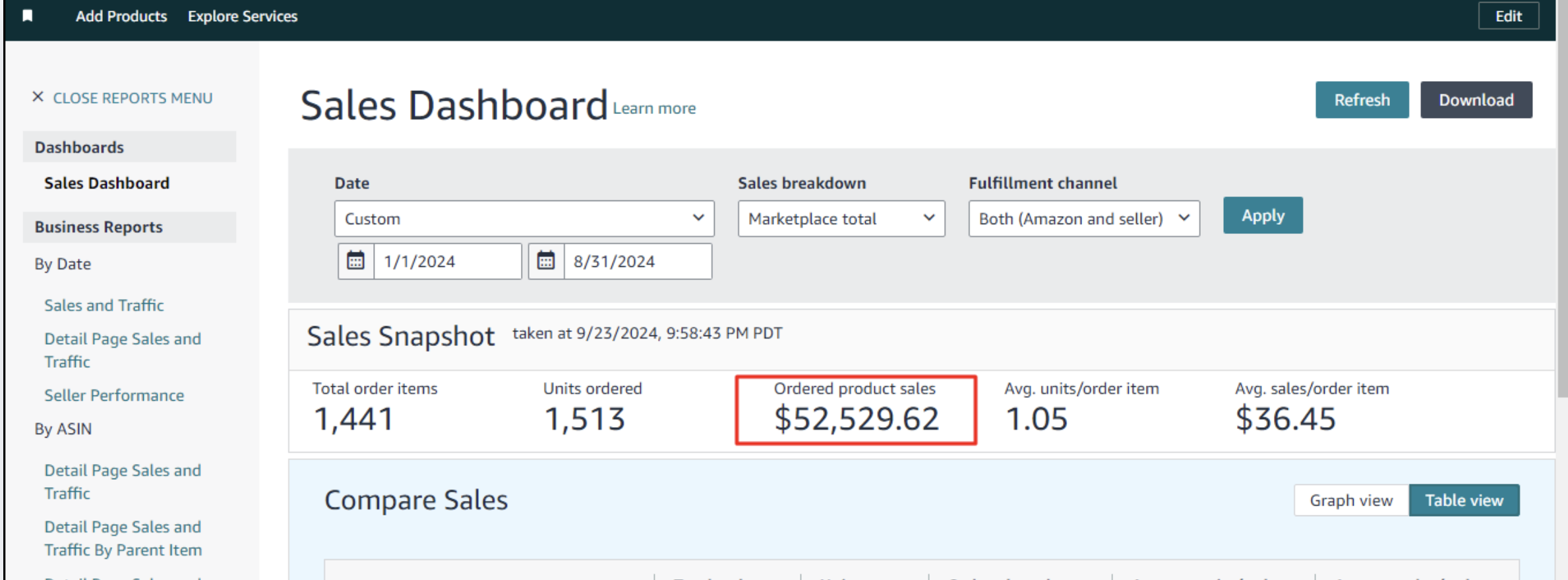Open the end date calendar picker icon
This screenshot has height=580, width=1568.
(x=546, y=261)
